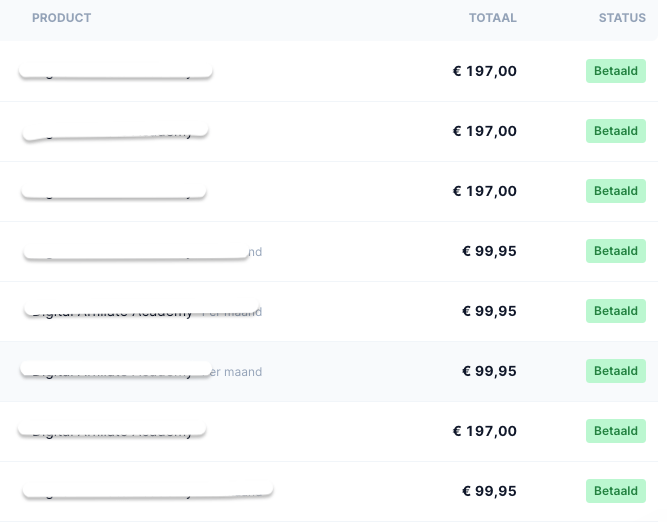The height and width of the screenshot is (522, 667).
Task: Click the € 99,95 total in the fourth row
Action: [x=489, y=251]
